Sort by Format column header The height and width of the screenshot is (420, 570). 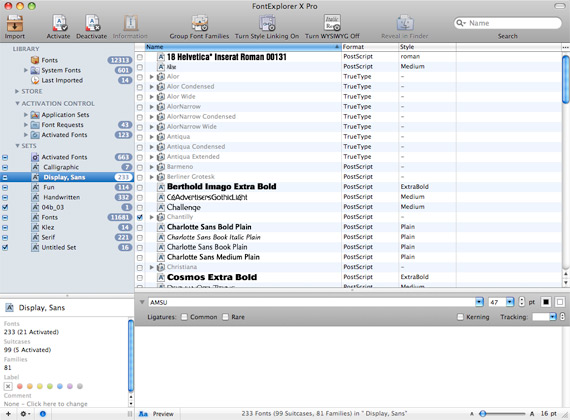pos(370,47)
